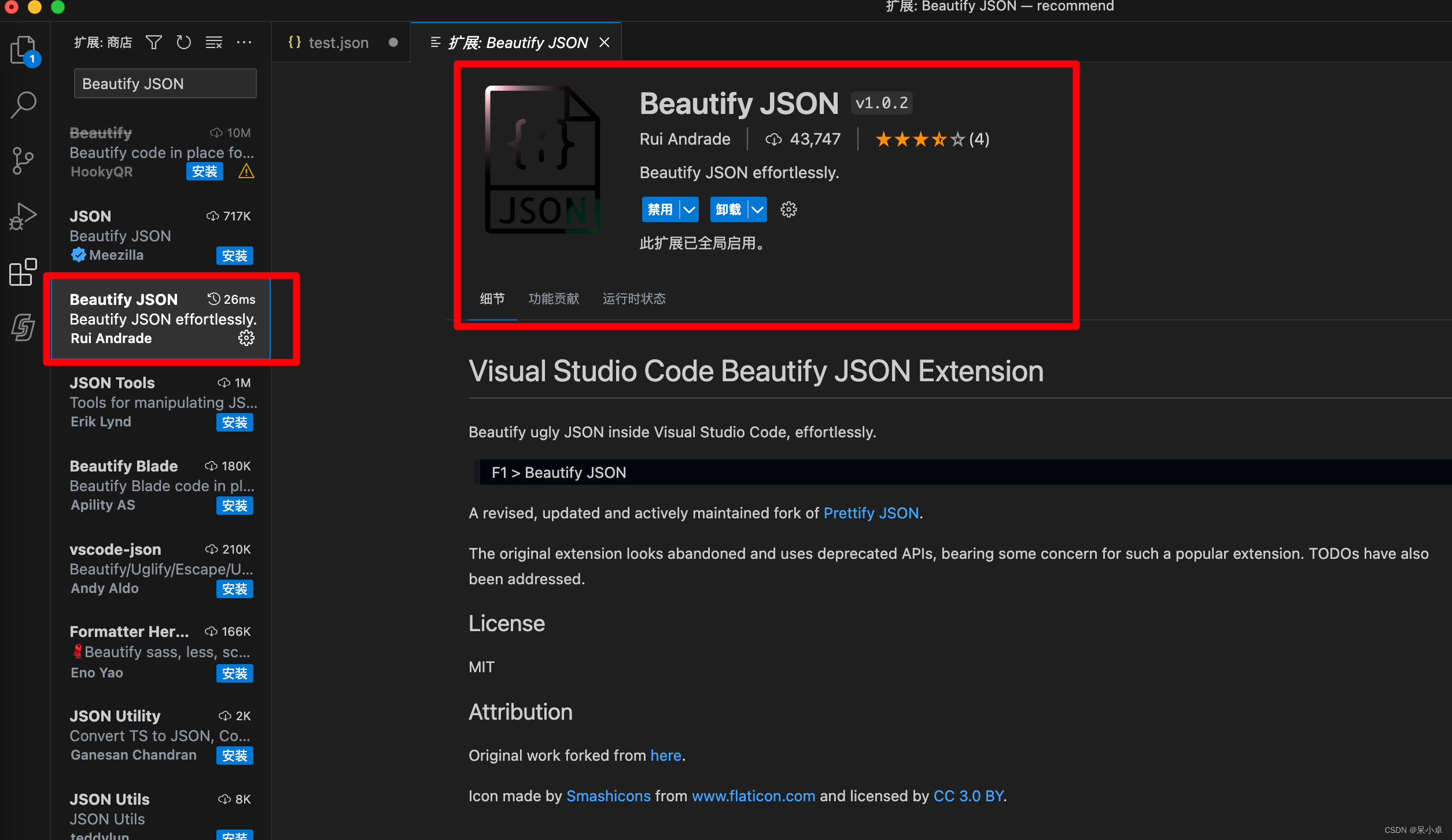
Task: Click the 禁用 button to disable extension
Action: click(660, 209)
